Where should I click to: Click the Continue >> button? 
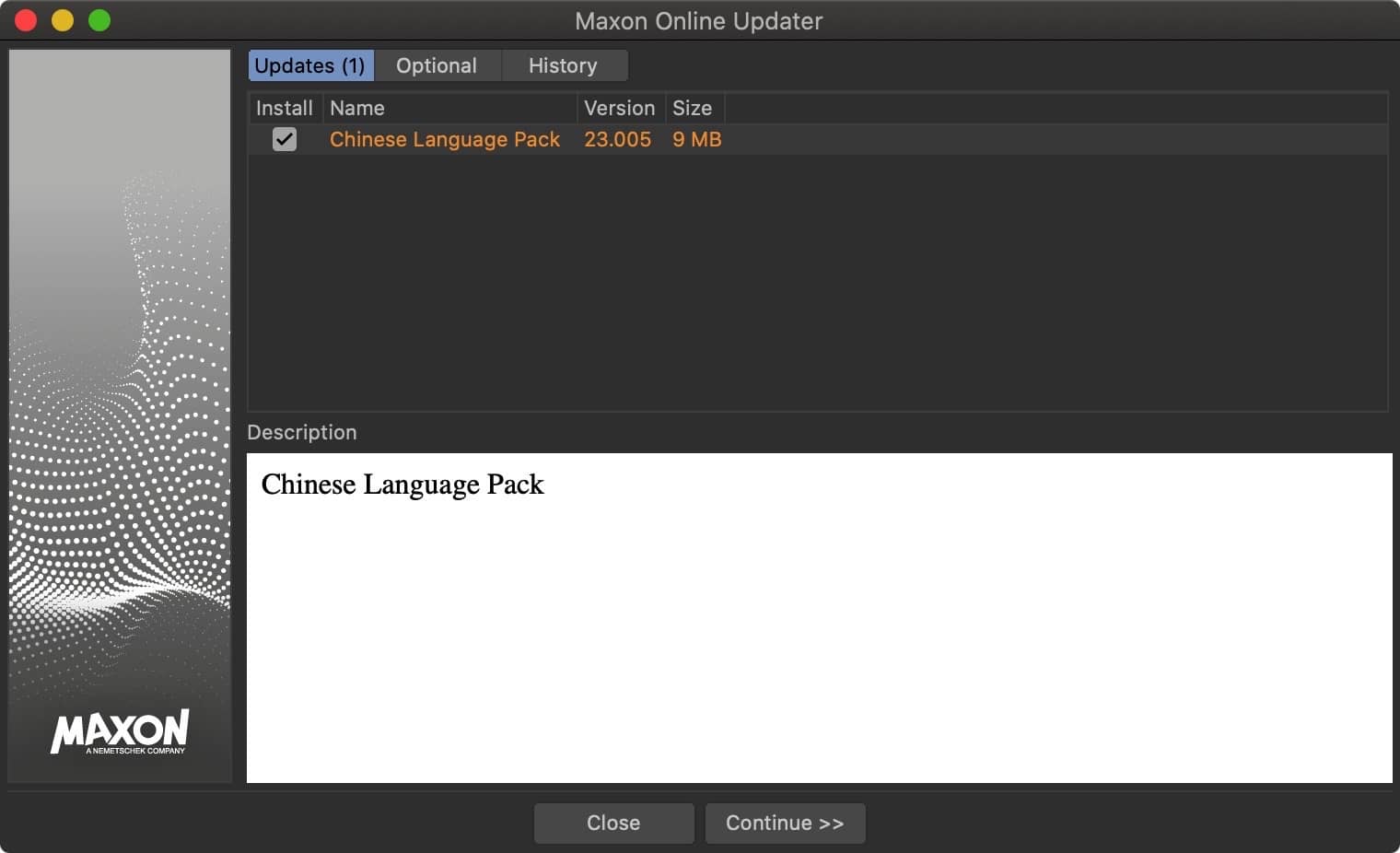click(785, 823)
